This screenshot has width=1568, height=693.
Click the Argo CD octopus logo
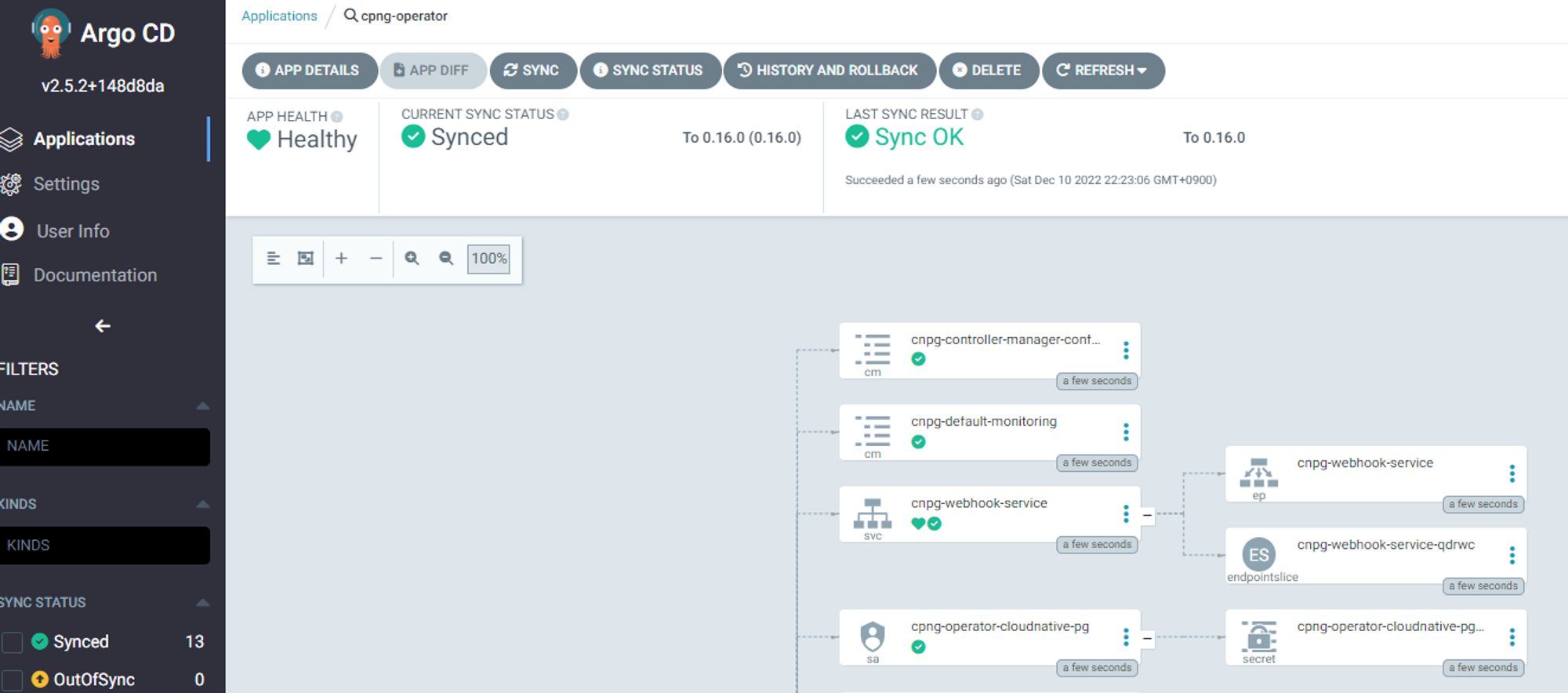click(x=51, y=34)
